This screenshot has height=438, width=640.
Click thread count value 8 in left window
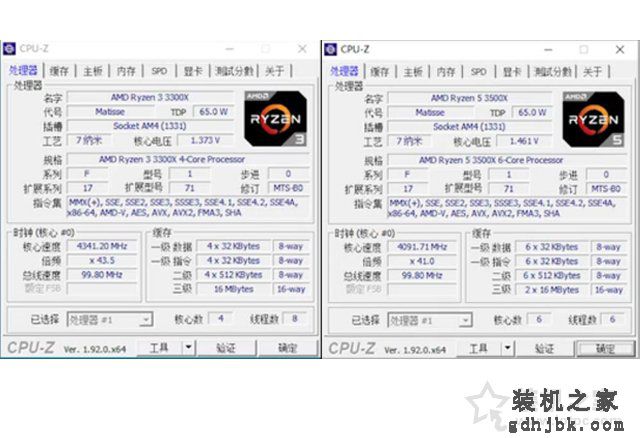[295, 318]
